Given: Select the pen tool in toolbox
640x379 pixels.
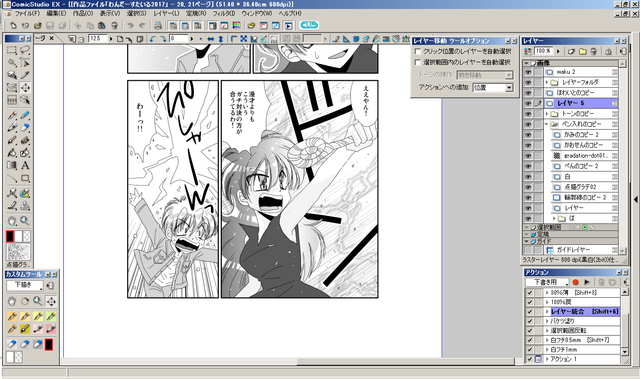Looking at the screenshot, I should [11, 115].
